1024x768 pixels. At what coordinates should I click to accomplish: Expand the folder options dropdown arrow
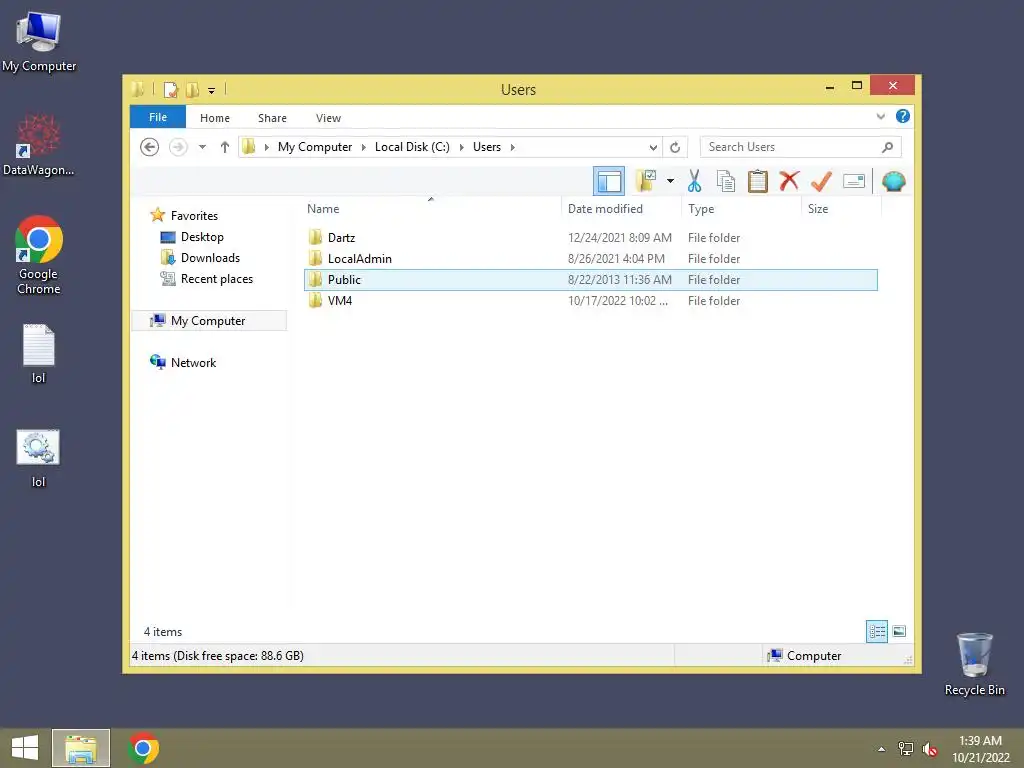pyautogui.click(x=670, y=181)
